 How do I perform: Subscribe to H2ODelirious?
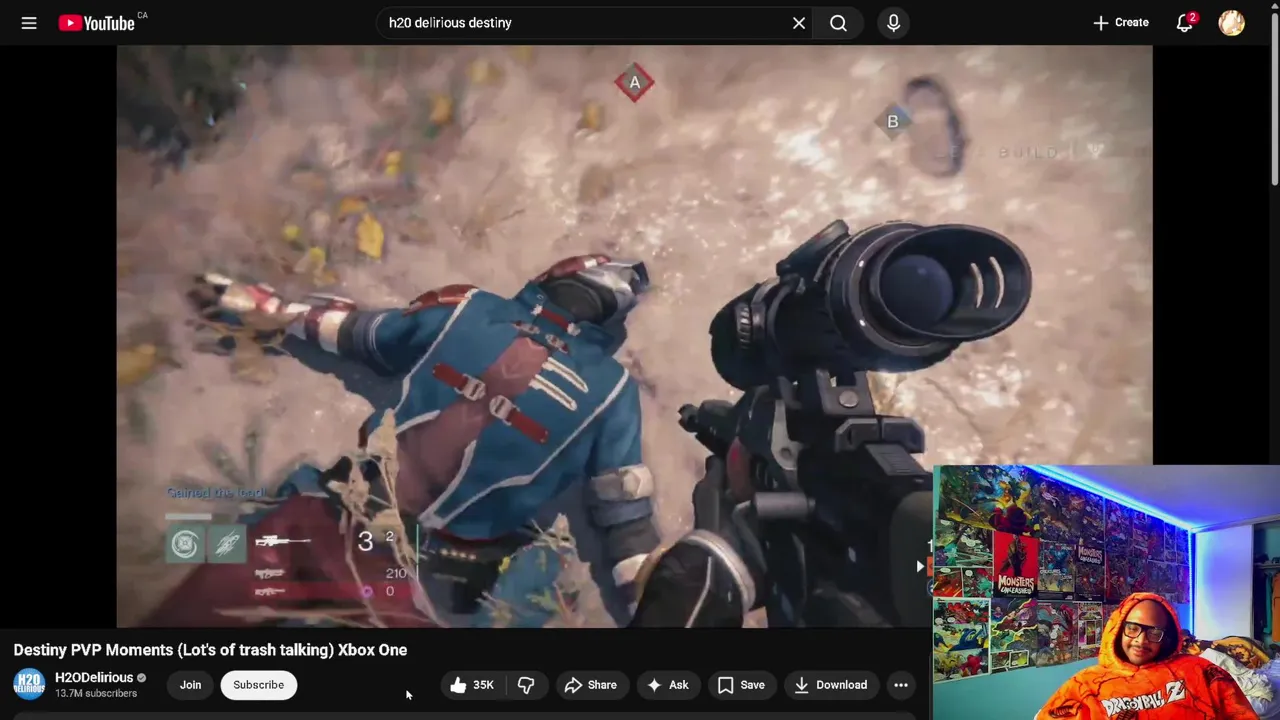click(258, 685)
